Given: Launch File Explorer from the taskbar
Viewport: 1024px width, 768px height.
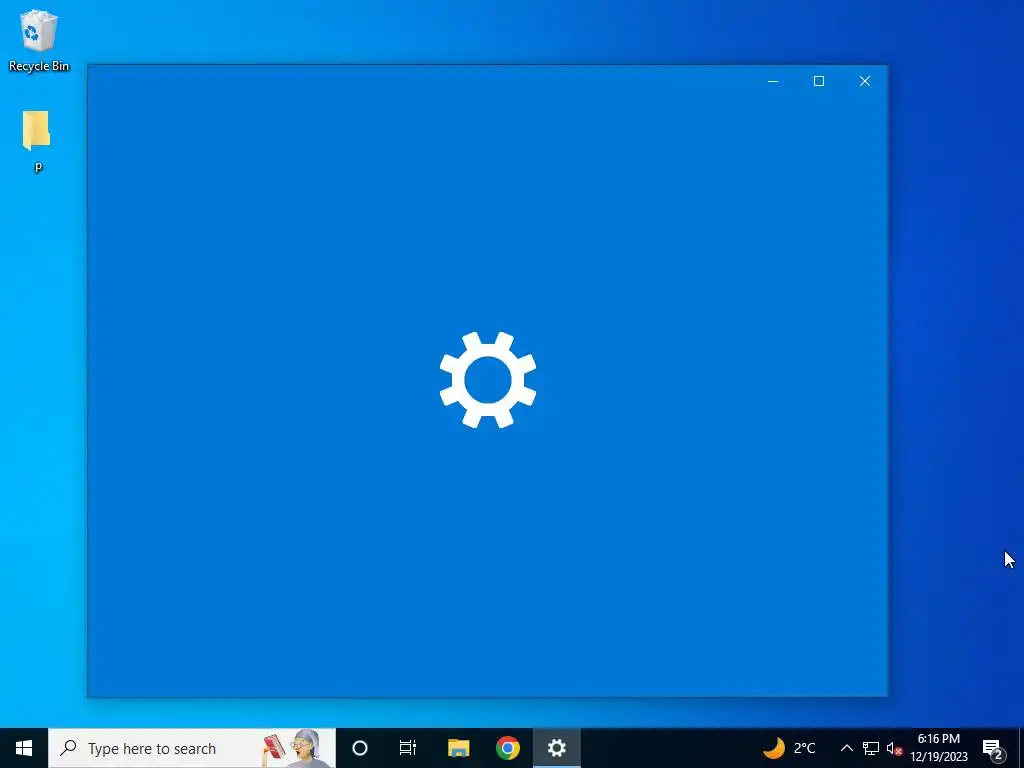Looking at the screenshot, I should point(458,748).
